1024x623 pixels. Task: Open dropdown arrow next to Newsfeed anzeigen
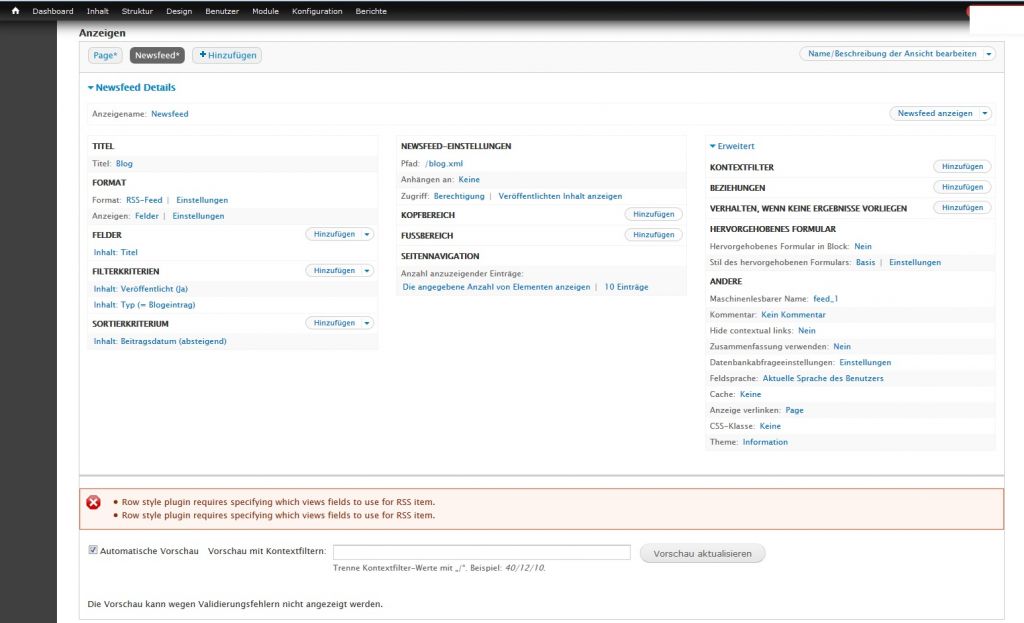(985, 114)
